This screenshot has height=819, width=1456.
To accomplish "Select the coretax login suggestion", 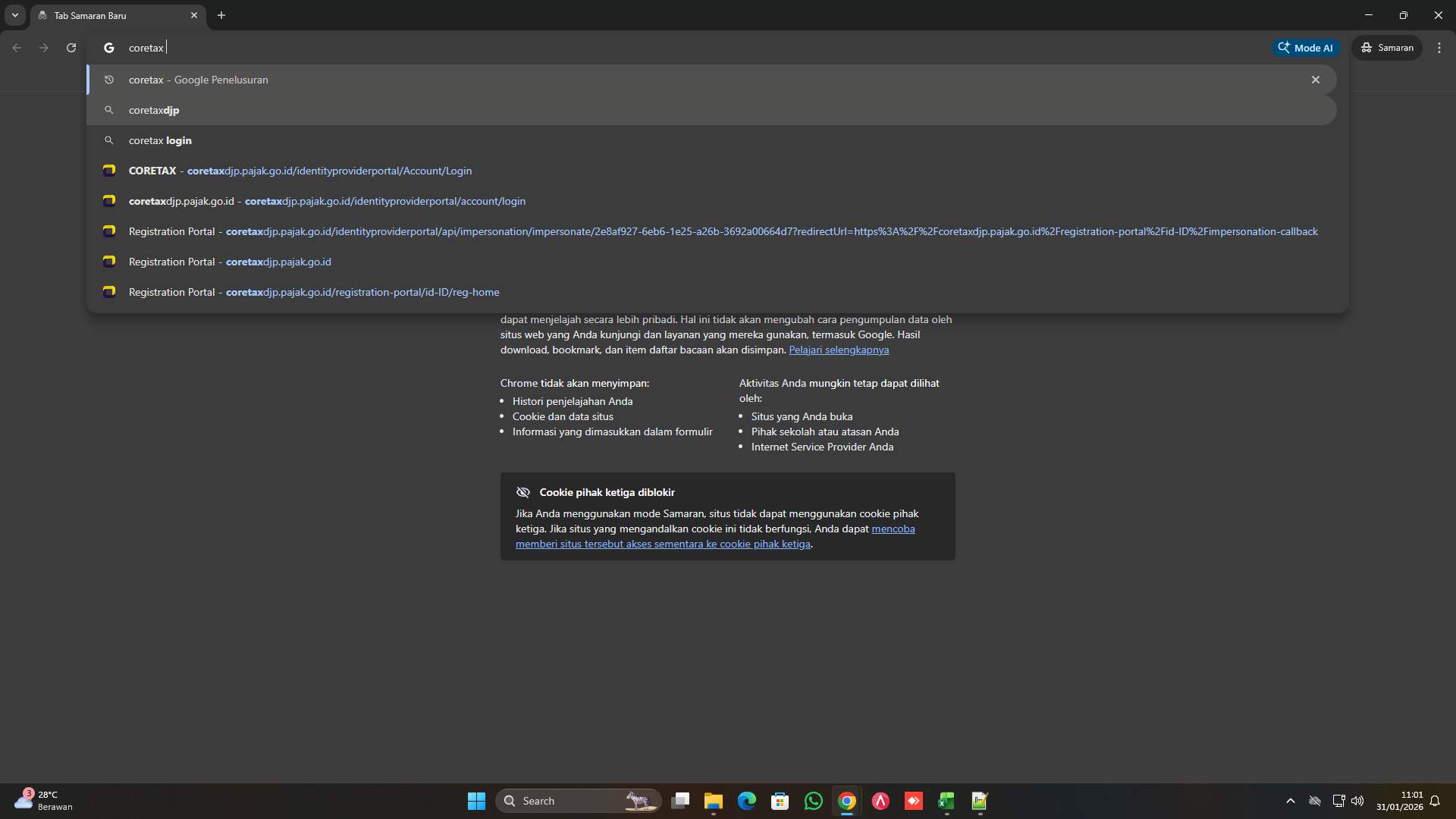I will pos(160,140).
